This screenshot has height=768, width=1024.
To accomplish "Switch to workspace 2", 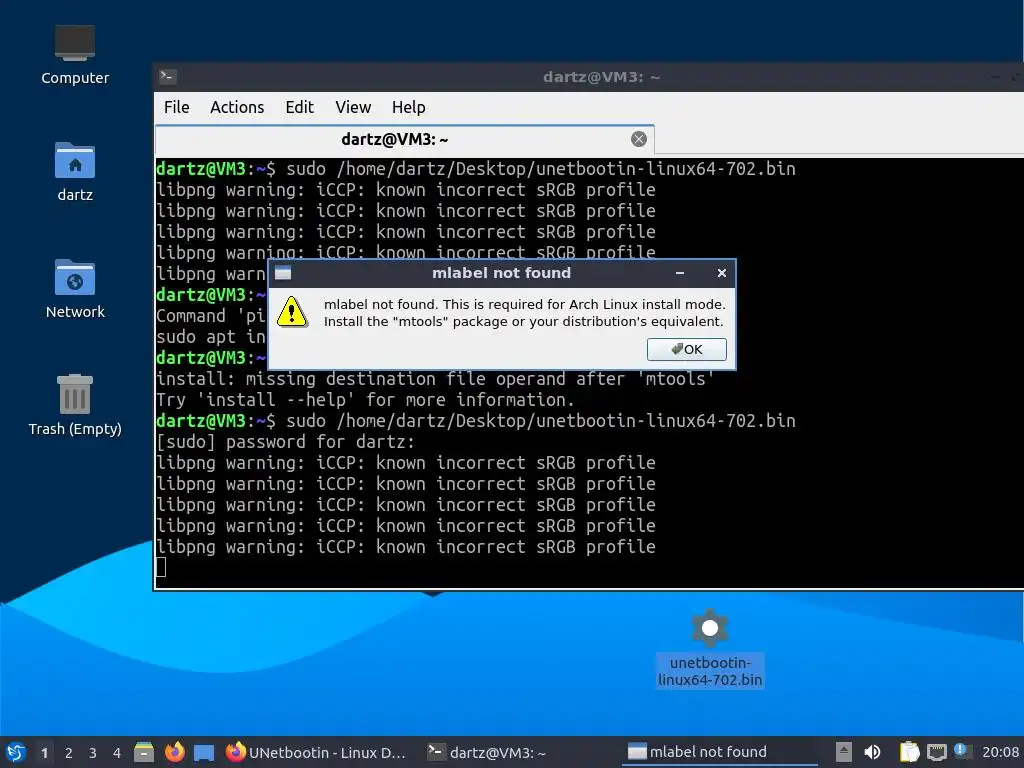I will click(69, 753).
